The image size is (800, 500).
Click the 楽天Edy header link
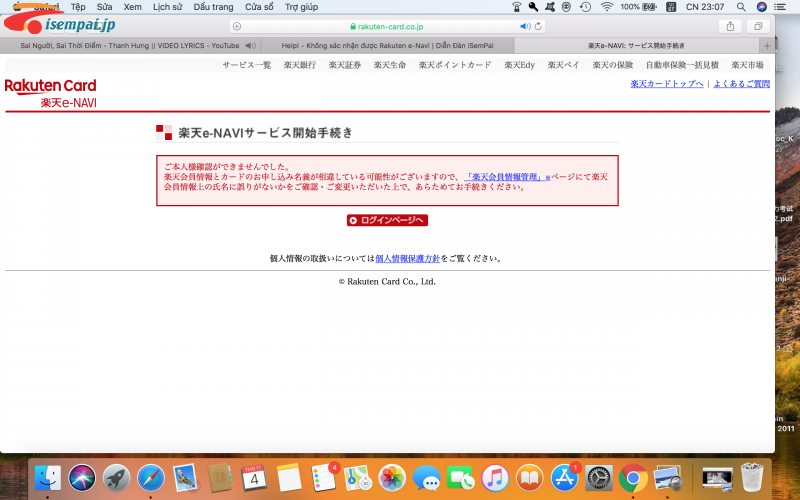pos(519,65)
